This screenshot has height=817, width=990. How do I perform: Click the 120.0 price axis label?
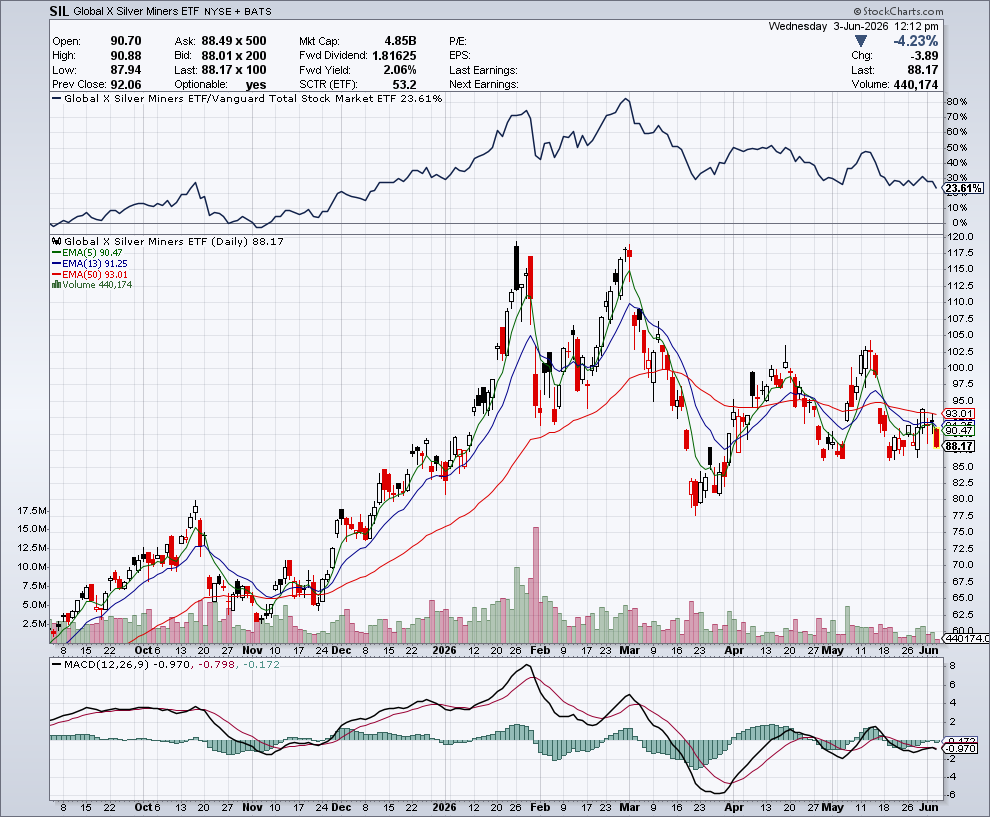pos(960,237)
